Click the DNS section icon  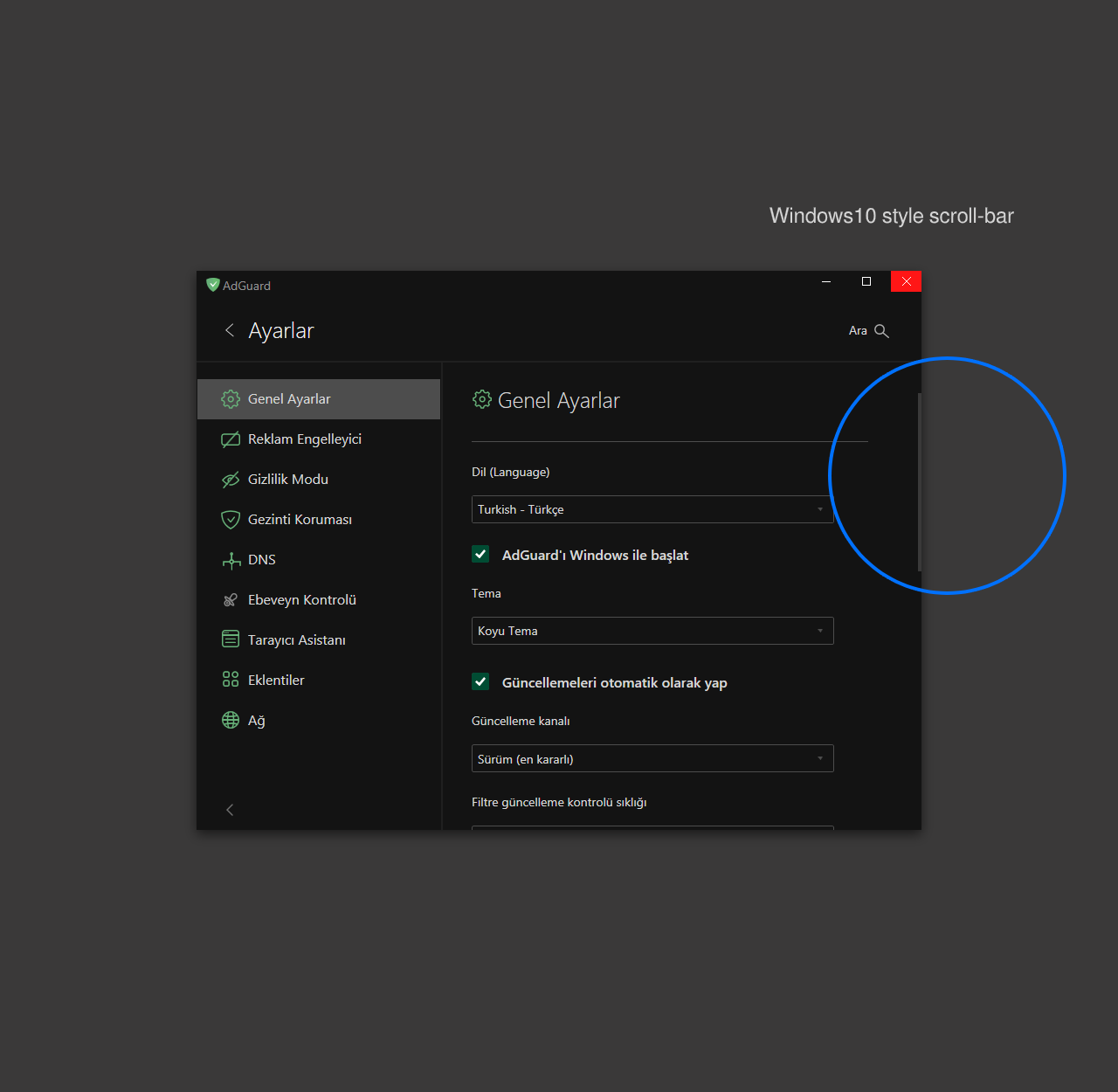[231, 559]
